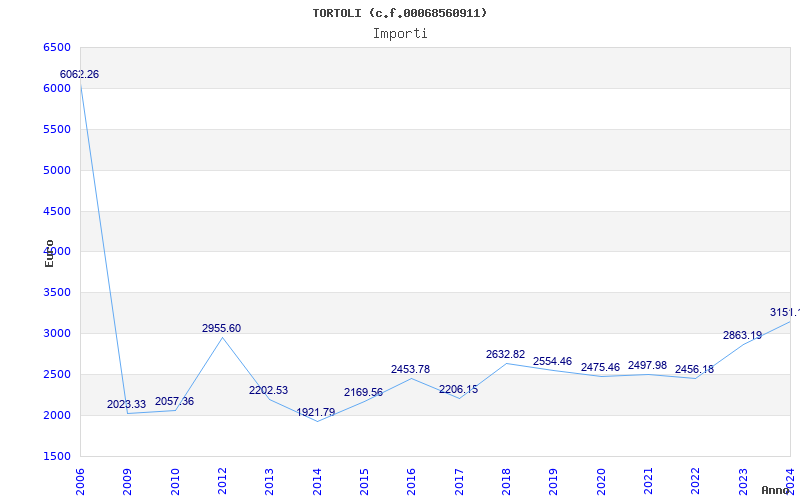This screenshot has width=800, height=500.
Task: Click the 2012 x-axis year label
Action: [222, 482]
